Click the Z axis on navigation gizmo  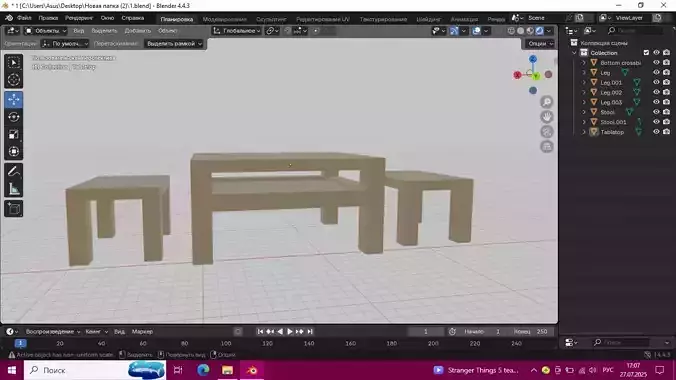point(533,59)
